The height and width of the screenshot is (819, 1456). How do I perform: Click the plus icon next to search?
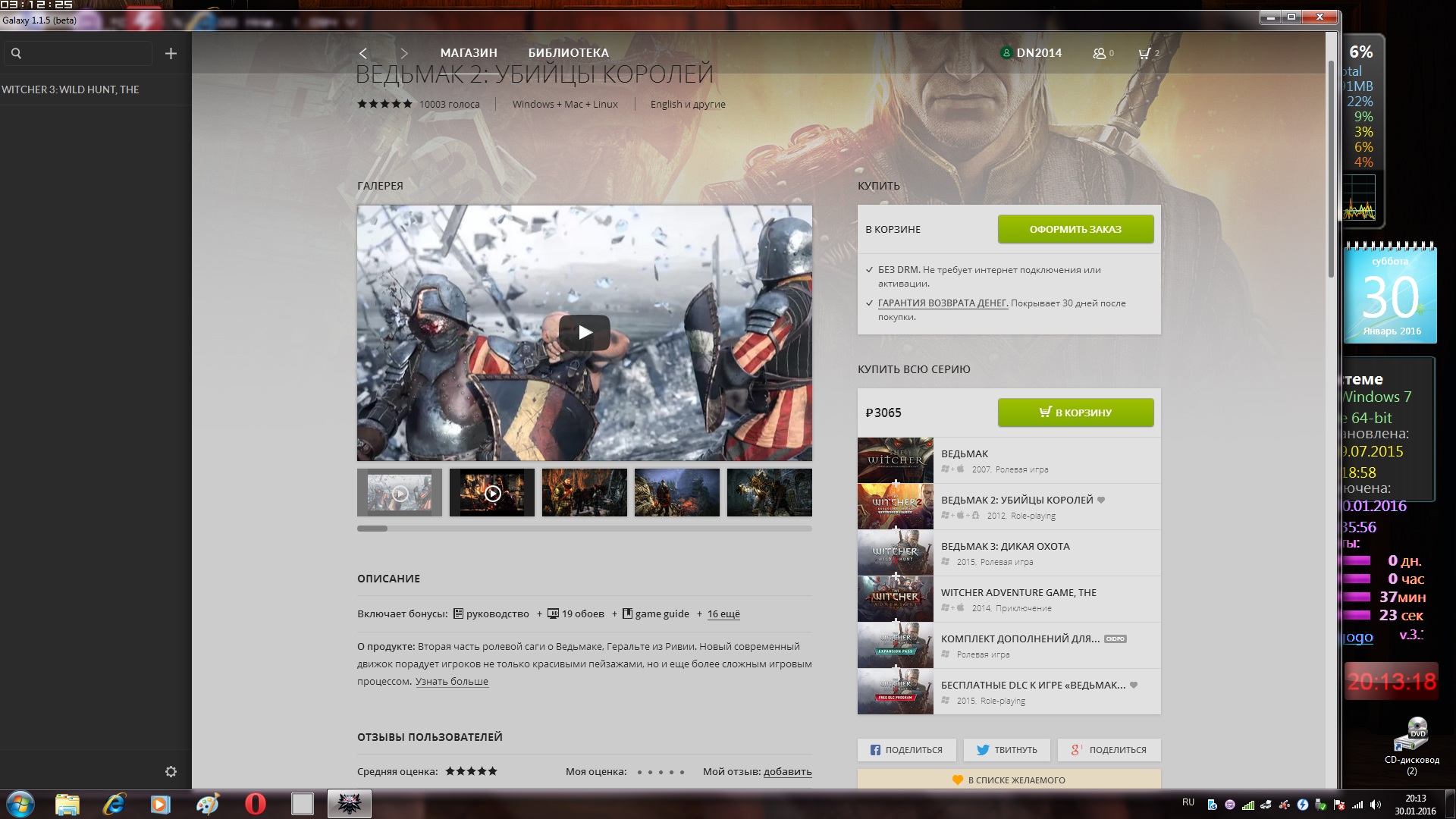pyautogui.click(x=171, y=53)
